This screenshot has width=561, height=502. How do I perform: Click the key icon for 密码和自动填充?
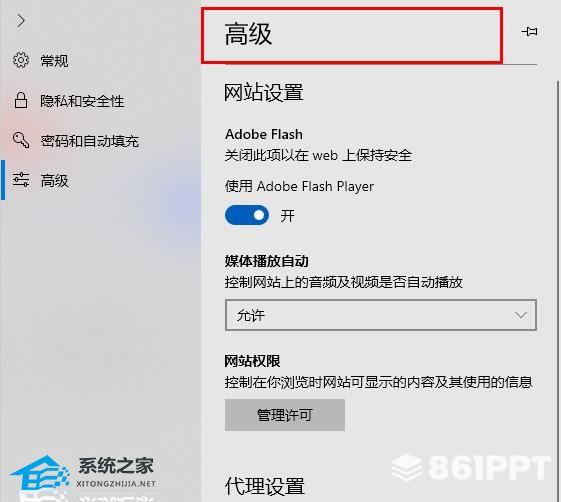pyautogui.click(x=21, y=140)
